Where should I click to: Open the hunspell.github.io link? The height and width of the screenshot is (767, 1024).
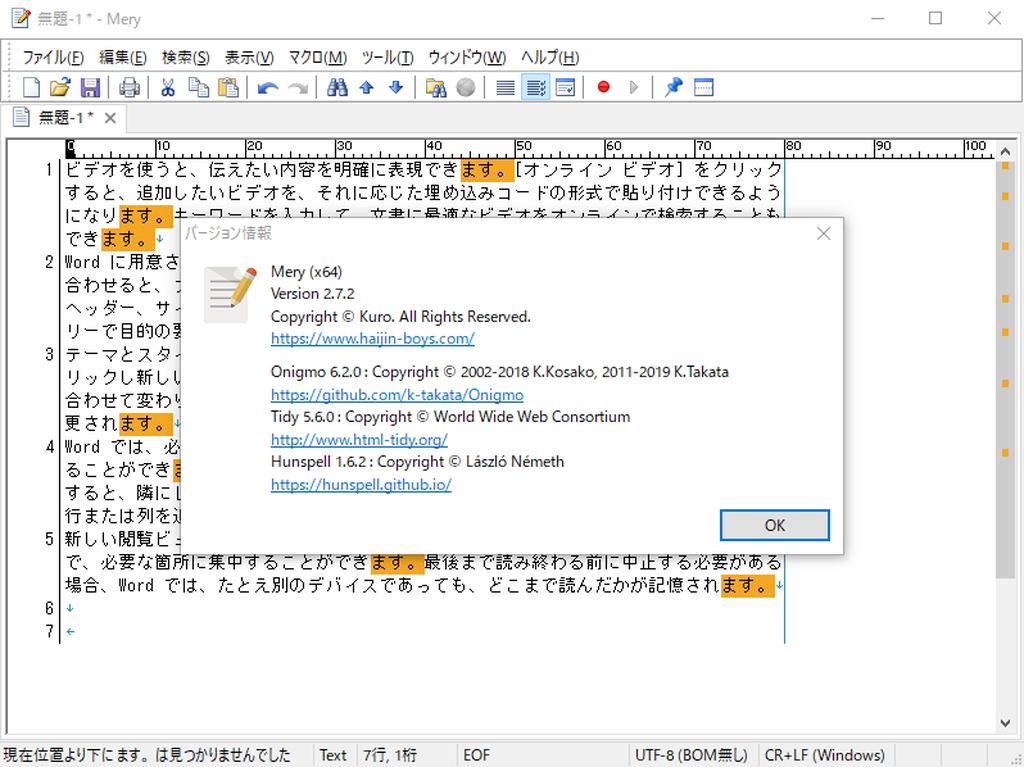[x=361, y=484]
